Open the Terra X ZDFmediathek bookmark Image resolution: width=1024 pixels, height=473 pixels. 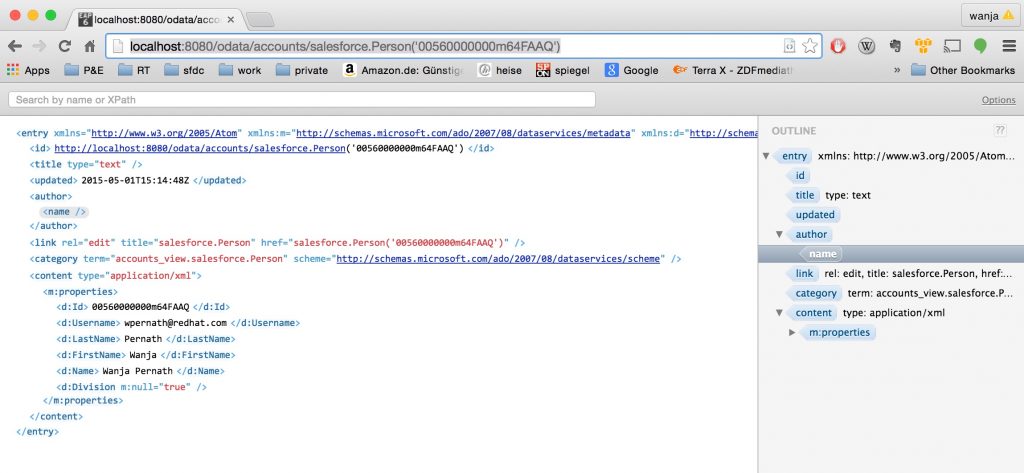click(x=733, y=70)
